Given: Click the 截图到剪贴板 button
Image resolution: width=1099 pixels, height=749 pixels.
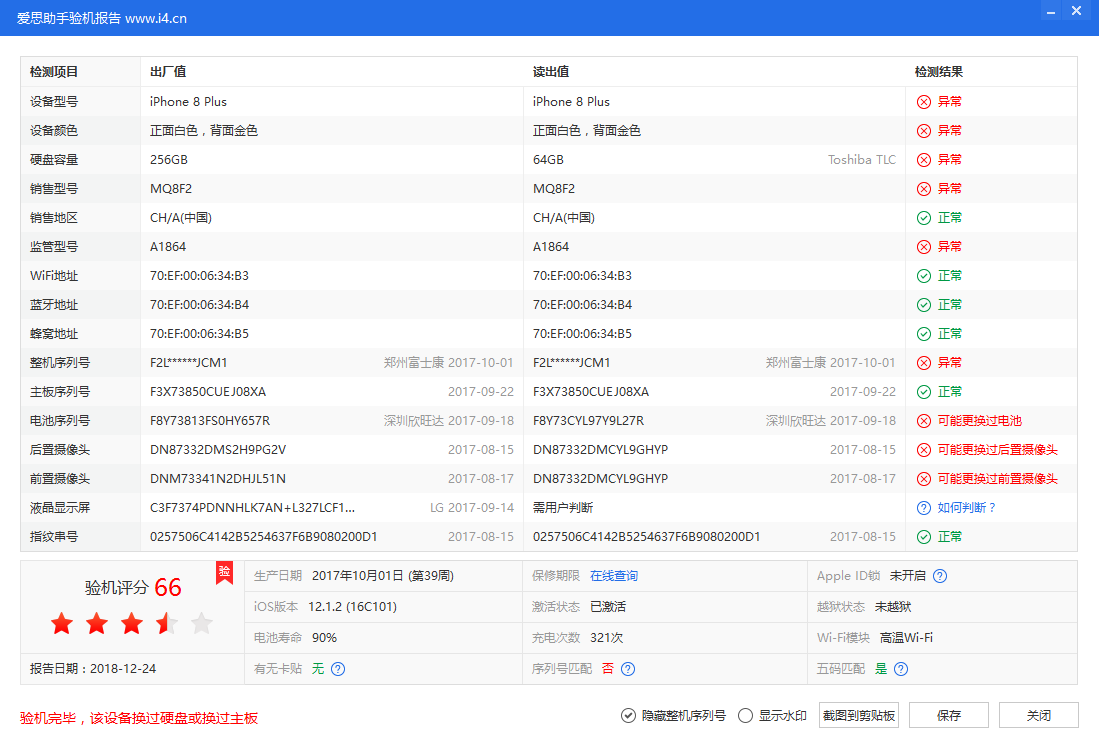Looking at the screenshot, I should (859, 715).
